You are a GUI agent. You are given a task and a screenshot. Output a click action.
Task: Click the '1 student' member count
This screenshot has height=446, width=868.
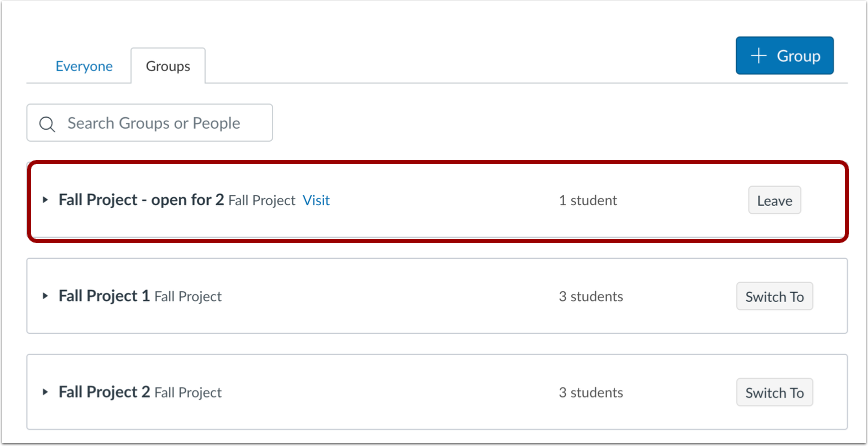[x=588, y=200]
